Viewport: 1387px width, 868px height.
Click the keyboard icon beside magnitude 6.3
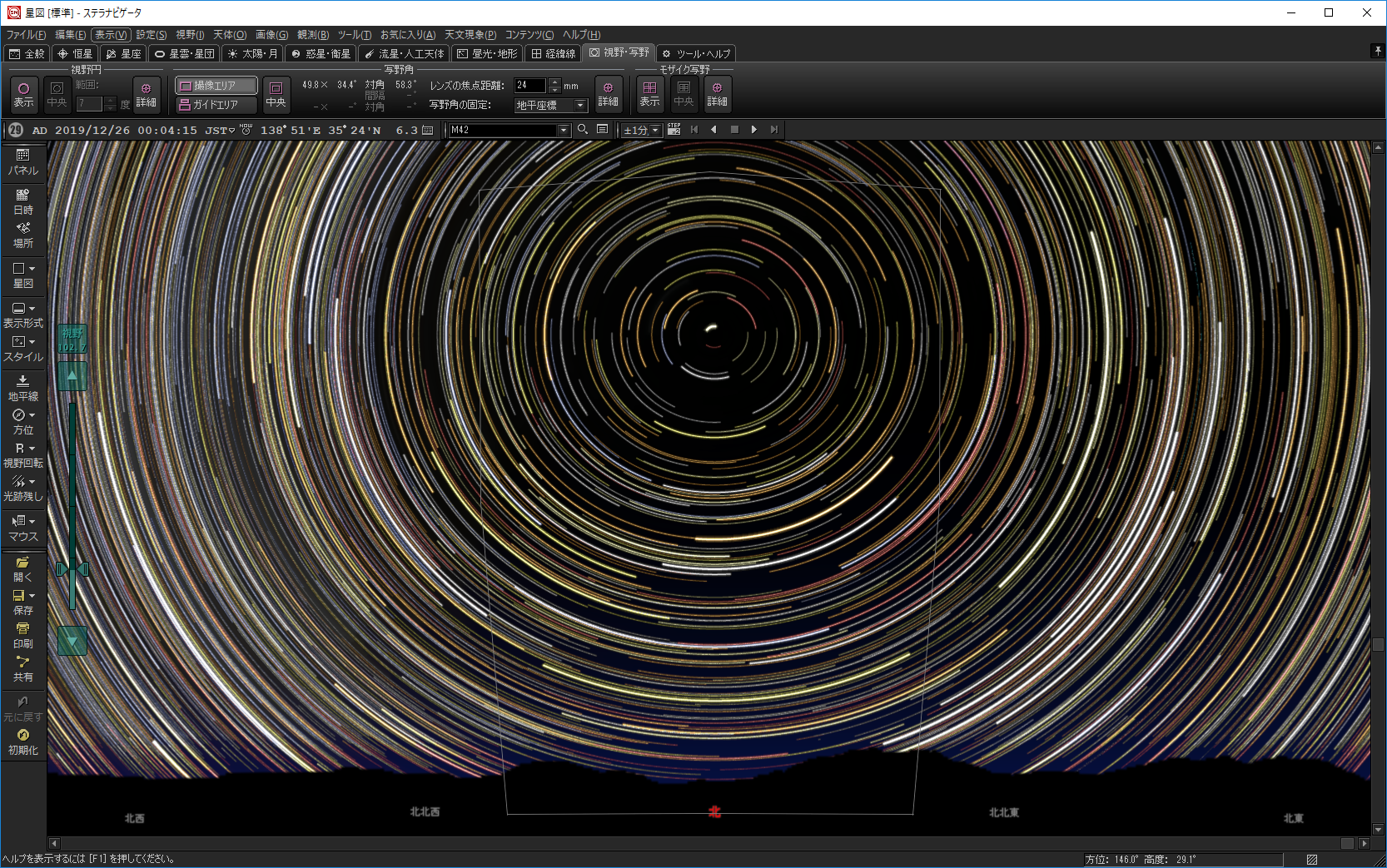pos(428,130)
